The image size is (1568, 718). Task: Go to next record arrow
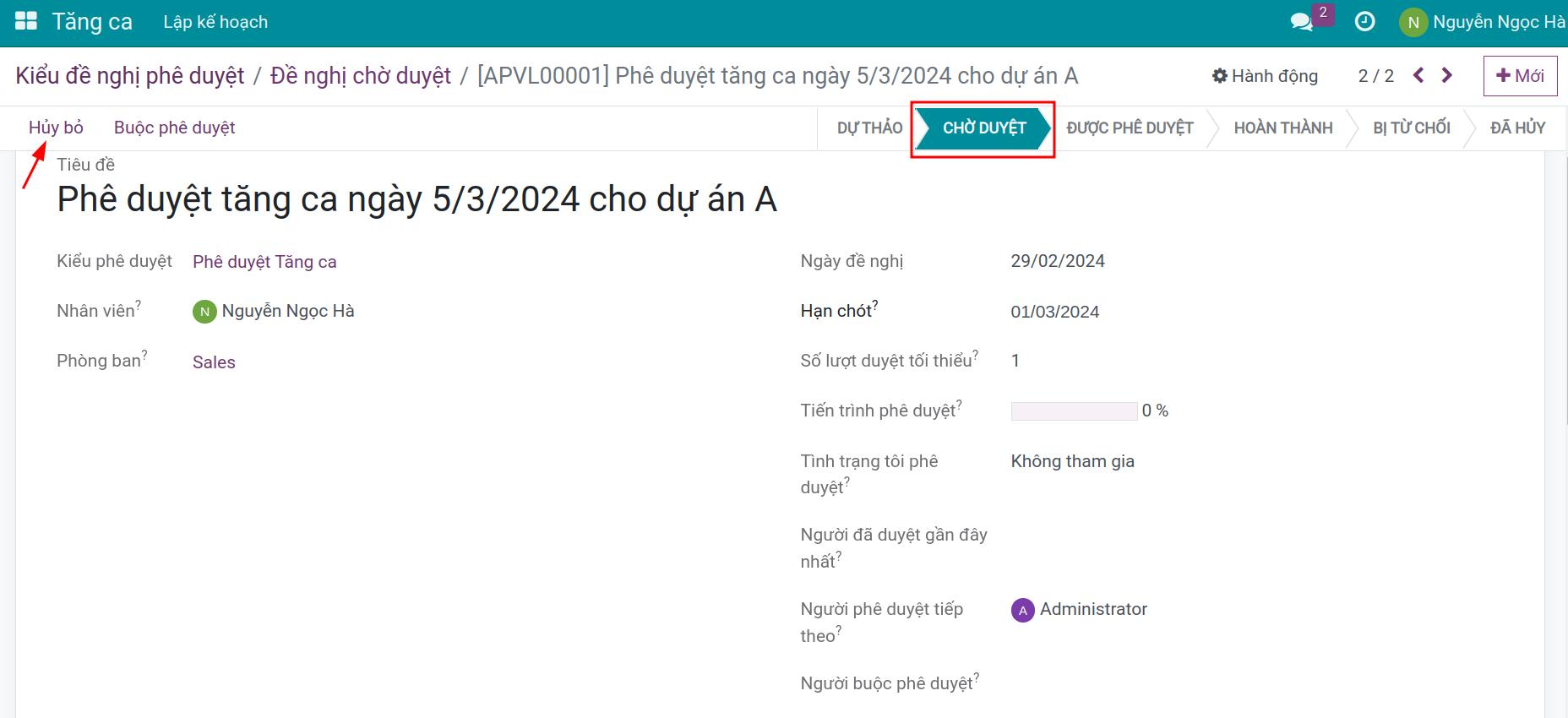[1447, 75]
